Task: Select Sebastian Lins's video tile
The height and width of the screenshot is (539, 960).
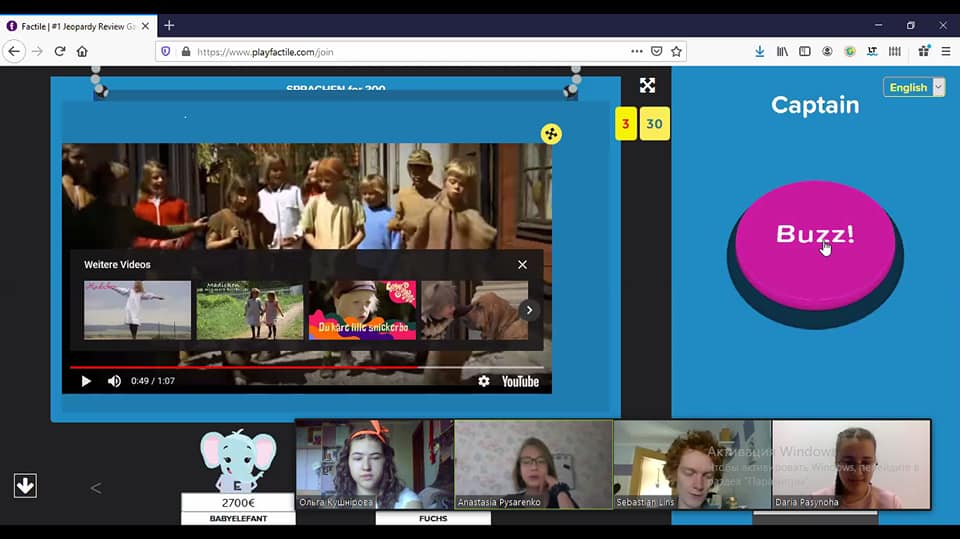Action: [x=692, y=464]
